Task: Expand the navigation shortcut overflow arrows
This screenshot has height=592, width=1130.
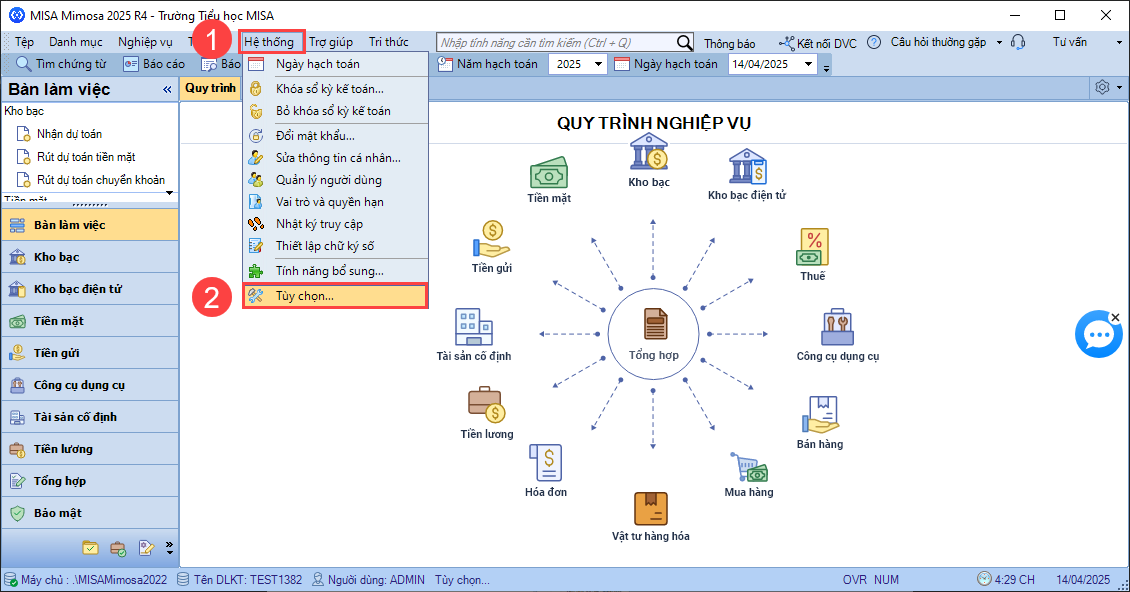Action: point(169,548)
